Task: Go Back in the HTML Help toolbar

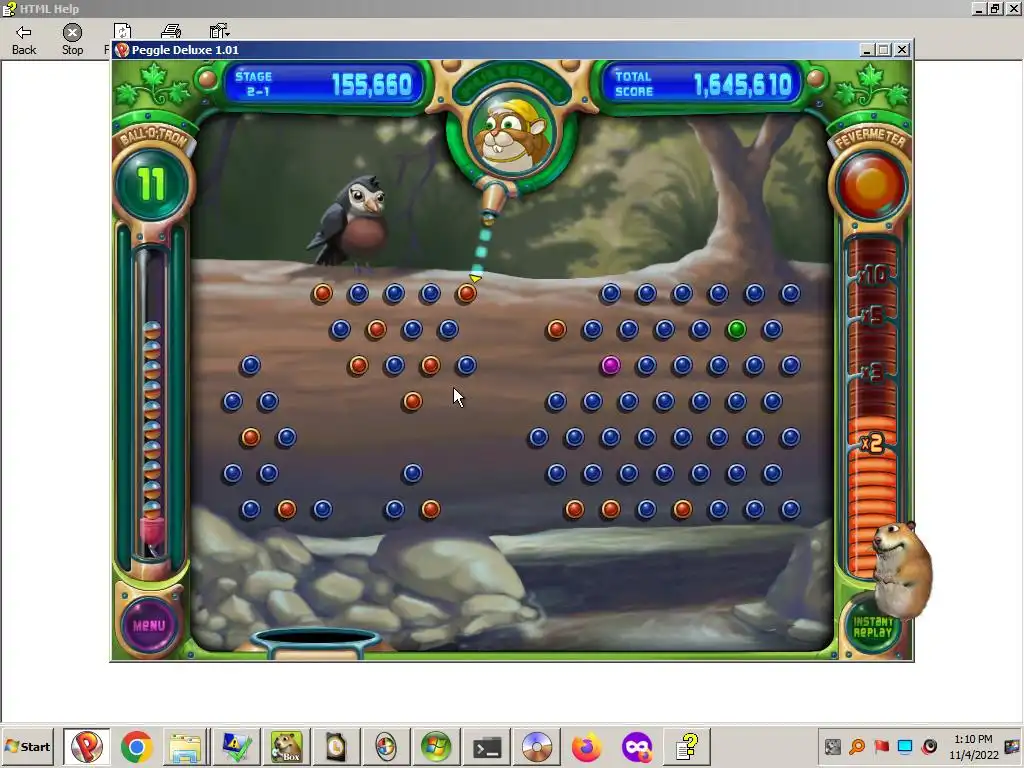Action: [24, 40]
